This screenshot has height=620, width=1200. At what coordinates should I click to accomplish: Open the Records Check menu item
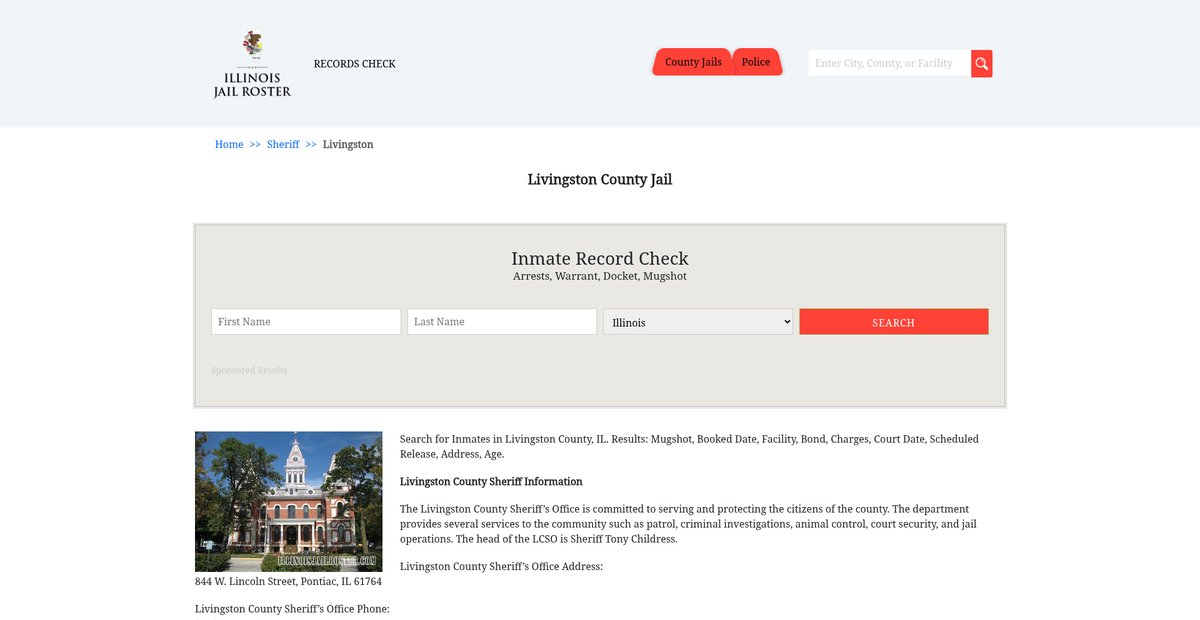354,64
